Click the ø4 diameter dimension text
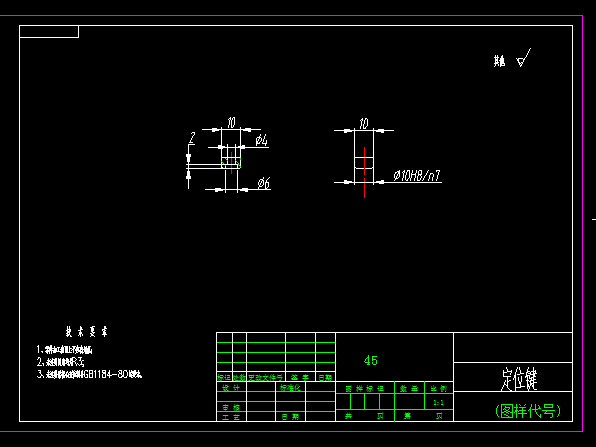 point(262,140)
